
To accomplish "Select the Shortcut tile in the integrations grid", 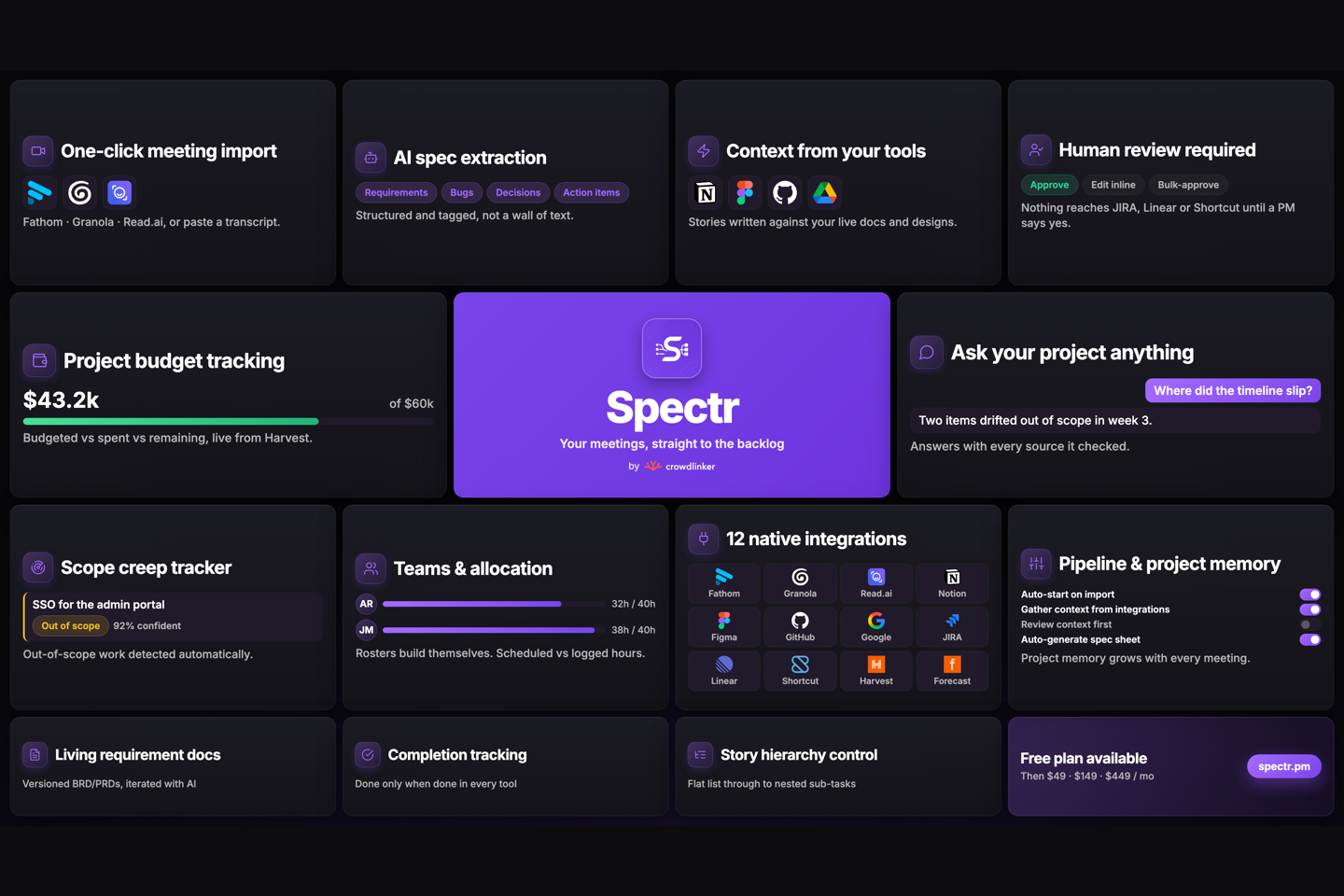I will [x=800, y=670].
